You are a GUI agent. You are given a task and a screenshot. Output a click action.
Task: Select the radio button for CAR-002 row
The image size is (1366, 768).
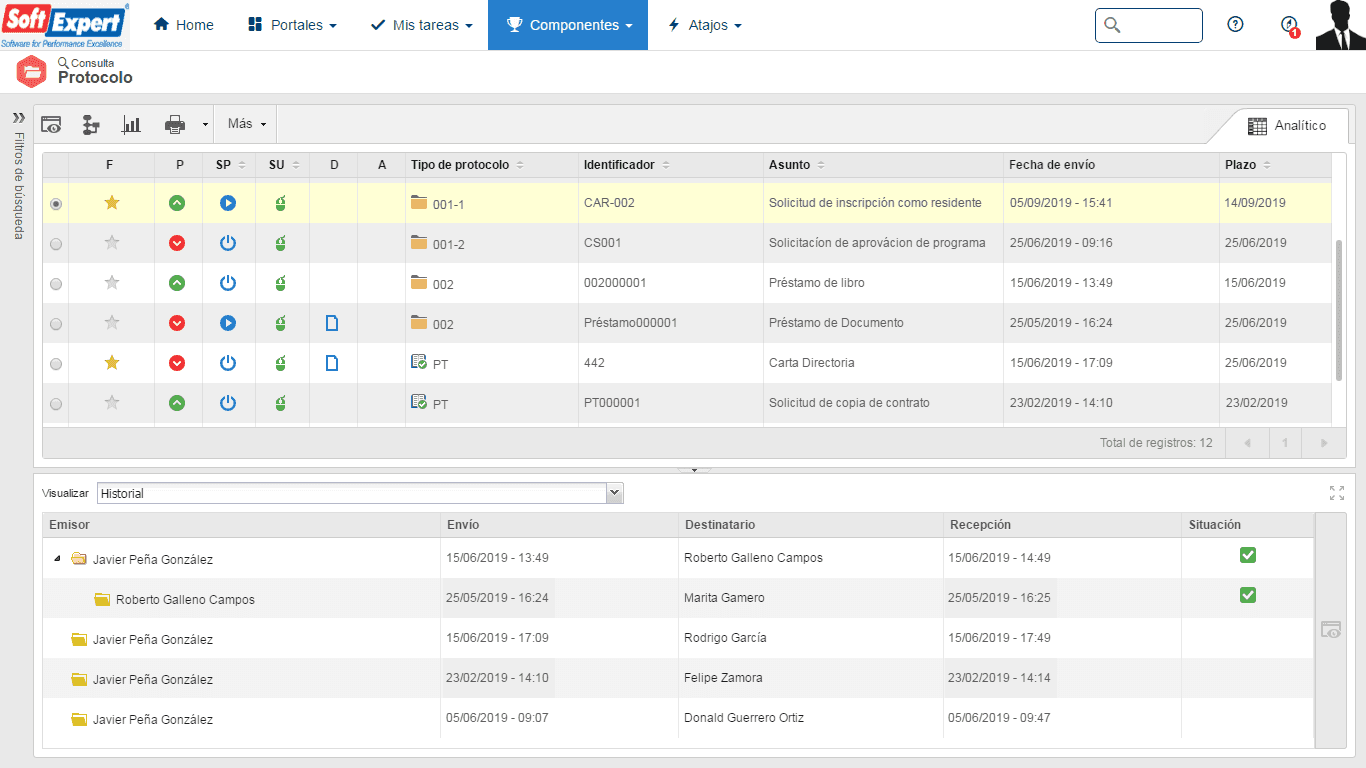click(56, 203)
